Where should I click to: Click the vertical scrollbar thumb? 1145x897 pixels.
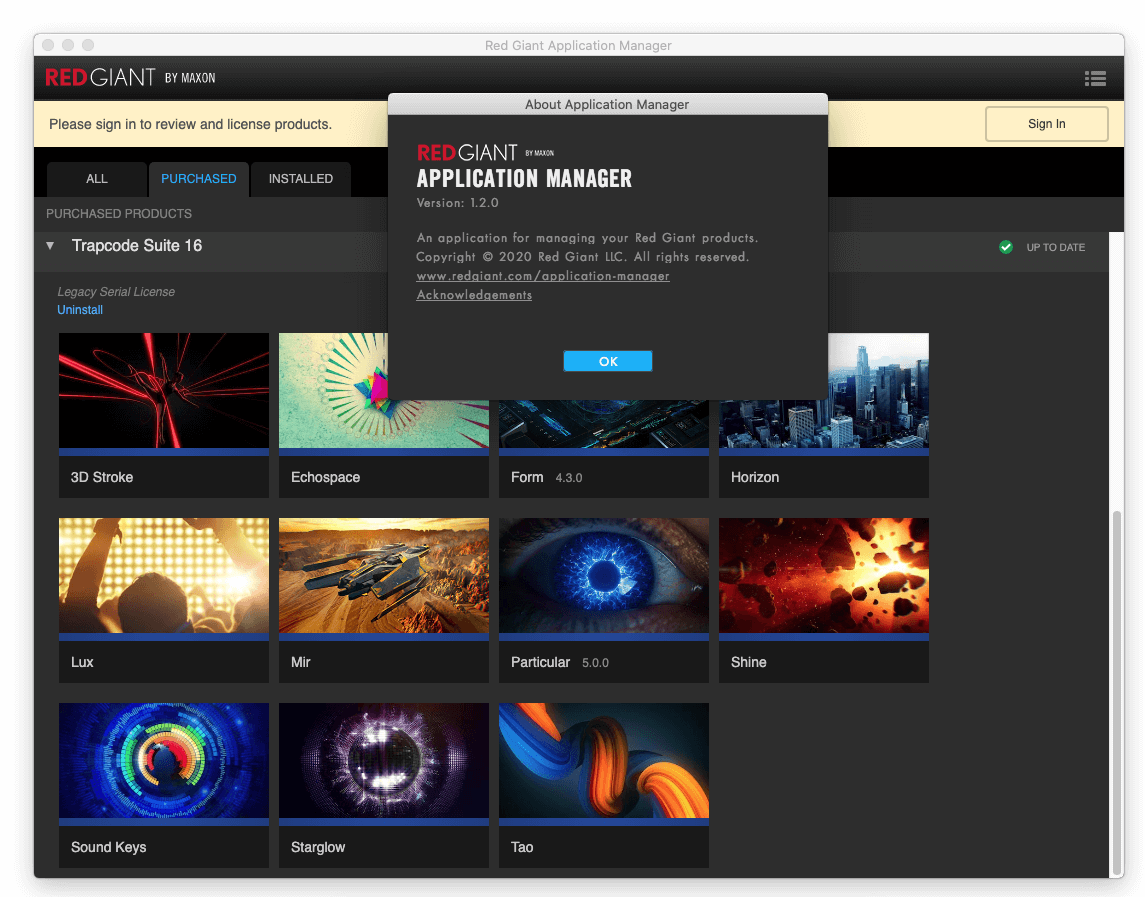click(x=1117, y=692)
